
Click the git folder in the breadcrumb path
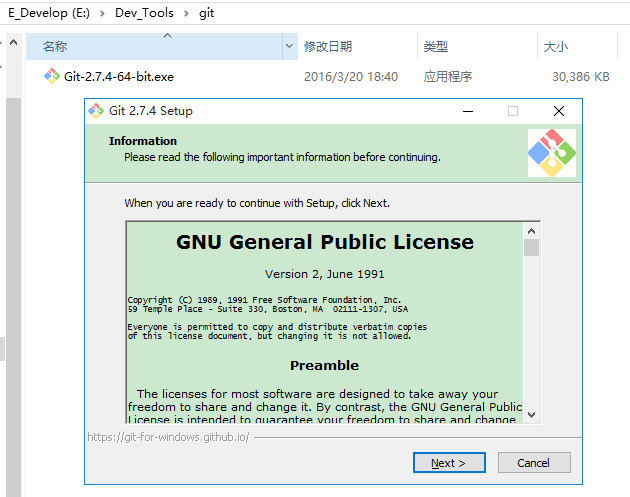tap(207, 13)
